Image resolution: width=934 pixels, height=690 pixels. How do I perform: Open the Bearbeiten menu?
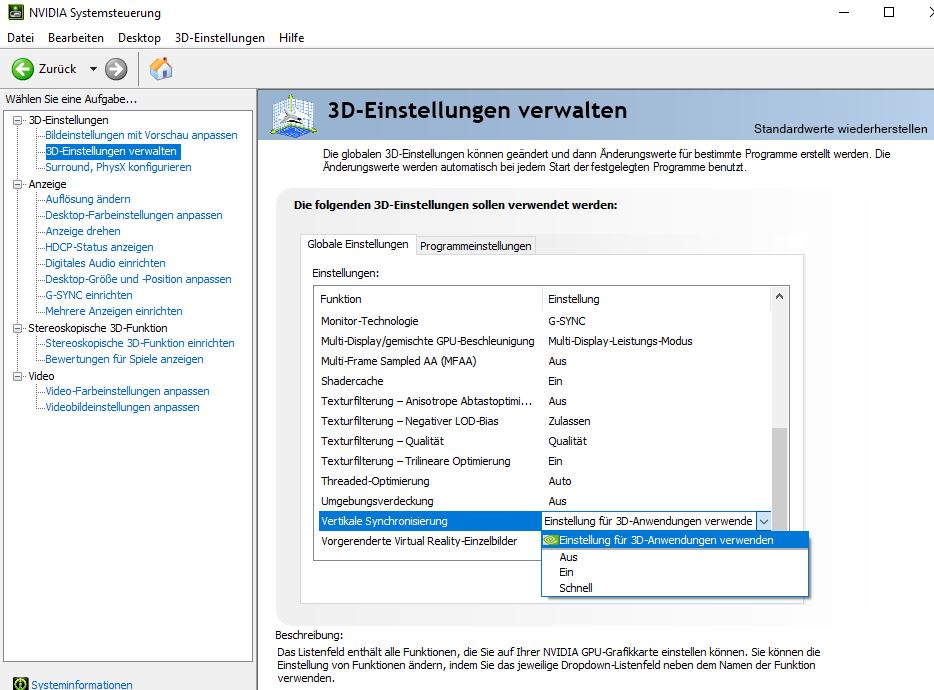point(76,38)
